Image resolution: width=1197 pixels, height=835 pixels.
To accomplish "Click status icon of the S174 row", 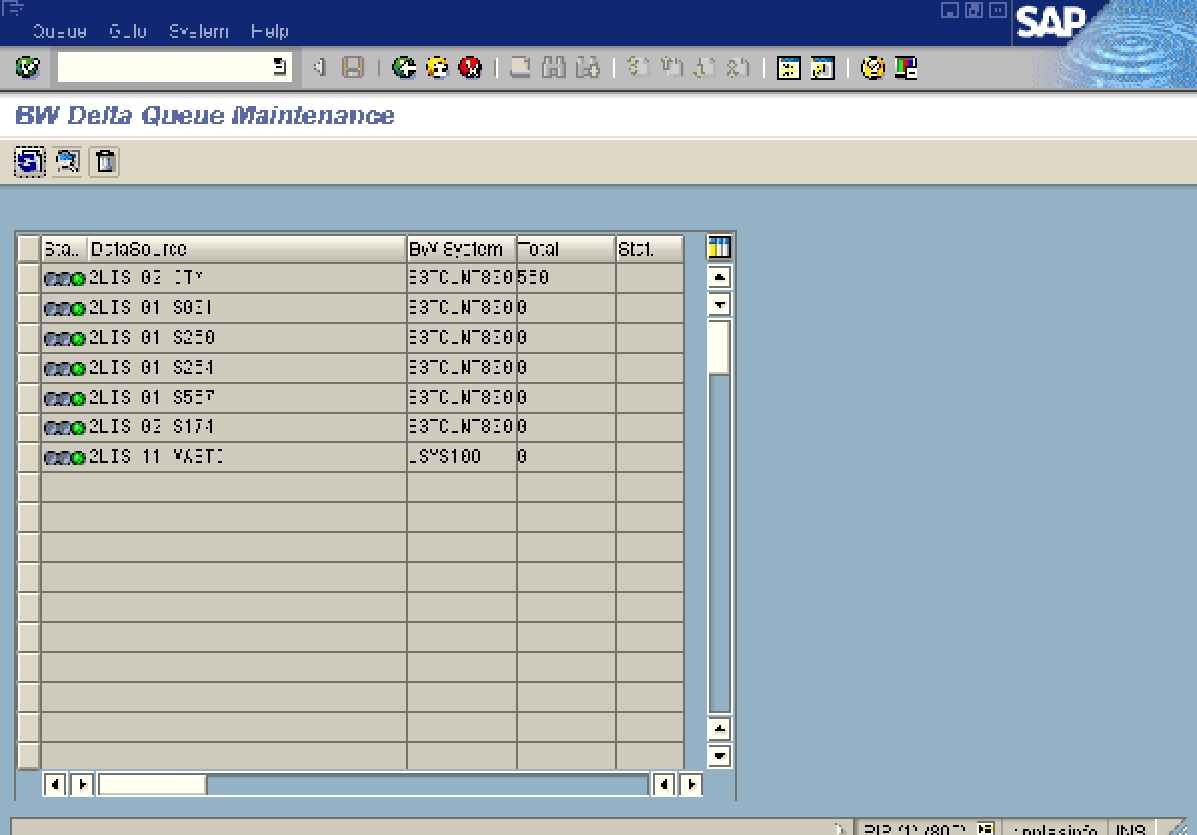I will [64, 427].
